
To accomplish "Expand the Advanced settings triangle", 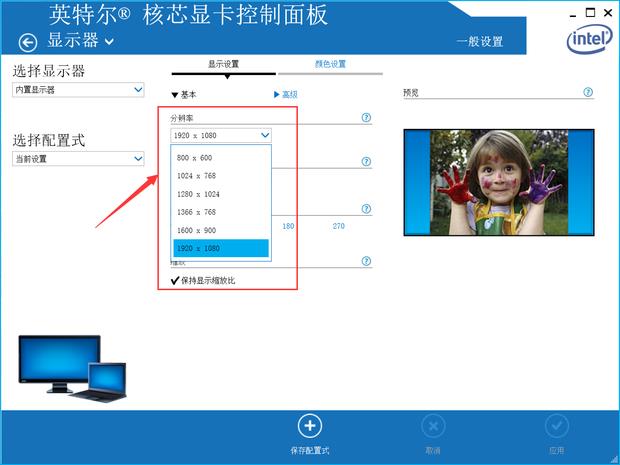I will point(276,95).
